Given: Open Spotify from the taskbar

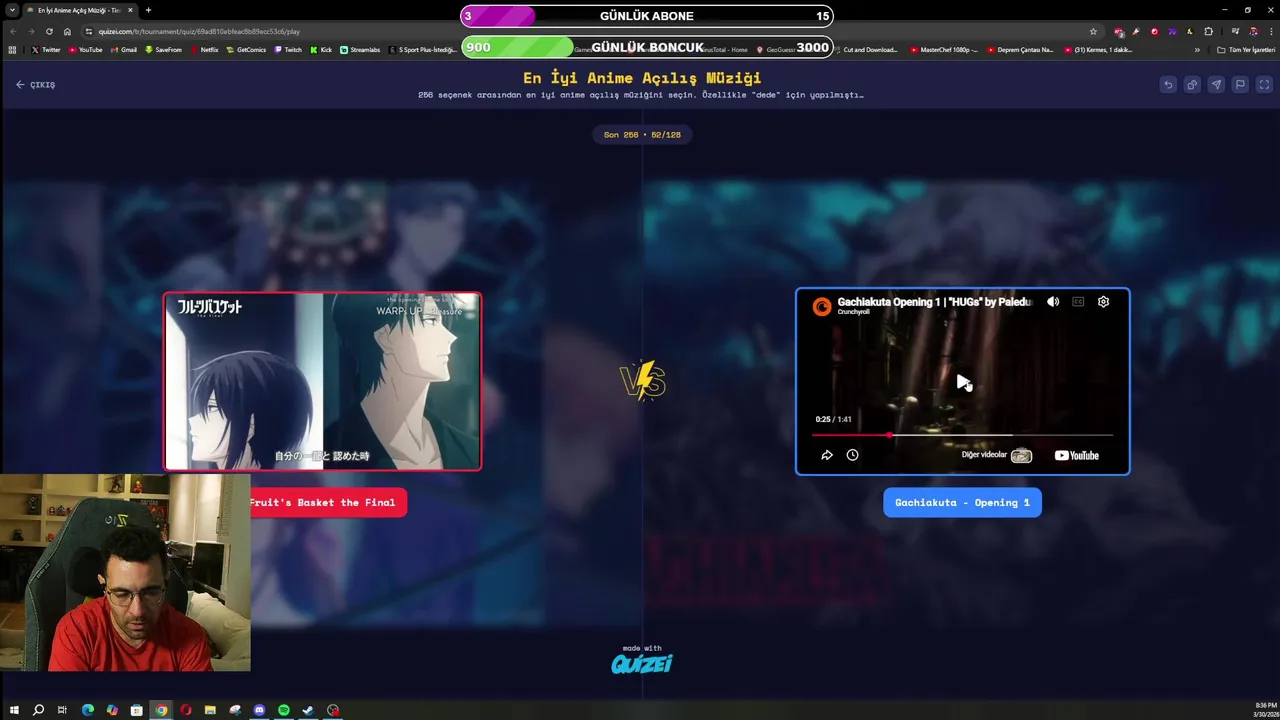Looking at the screenshot, I should pos(284,710).
